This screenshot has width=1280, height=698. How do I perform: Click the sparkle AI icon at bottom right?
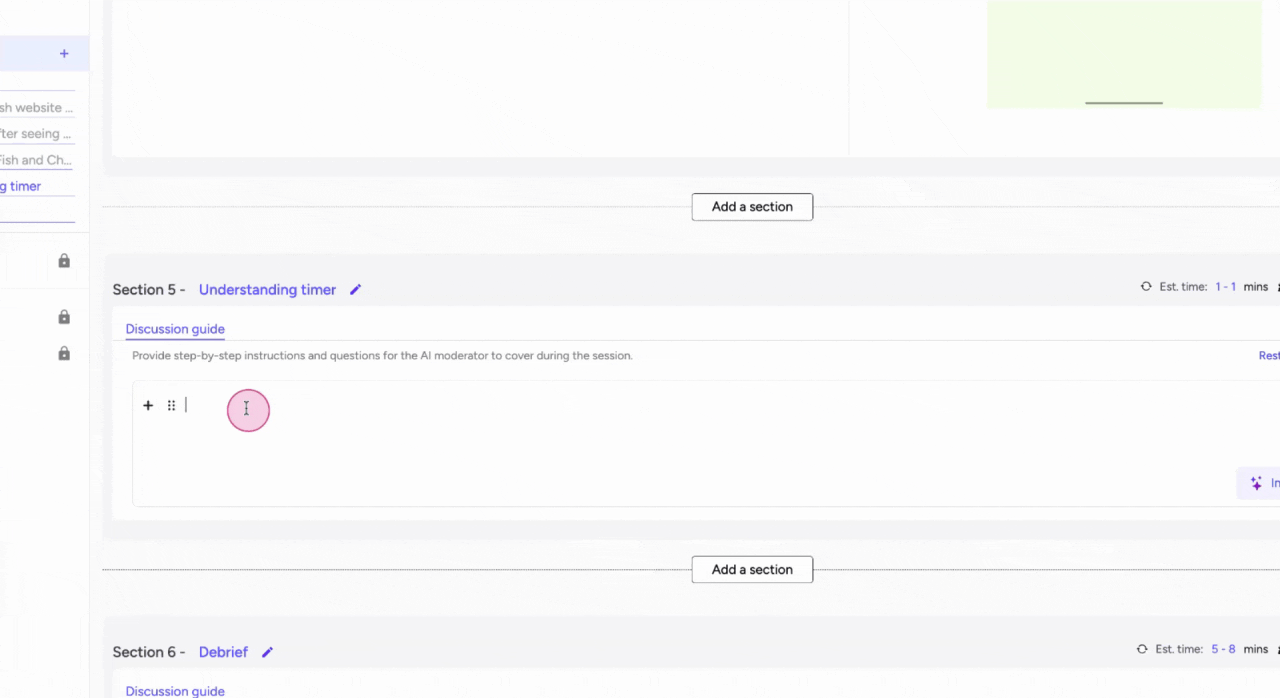pyautogui.click(x=1257, y=483)
